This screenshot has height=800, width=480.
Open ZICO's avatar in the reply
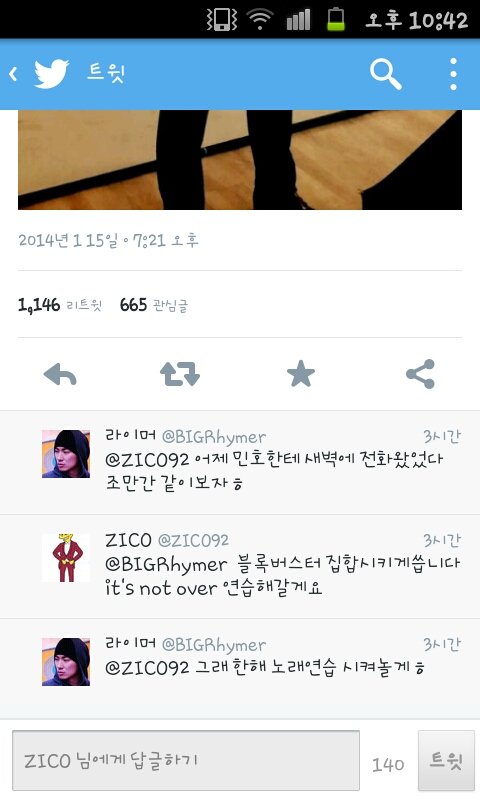click(x=66, y=558)
